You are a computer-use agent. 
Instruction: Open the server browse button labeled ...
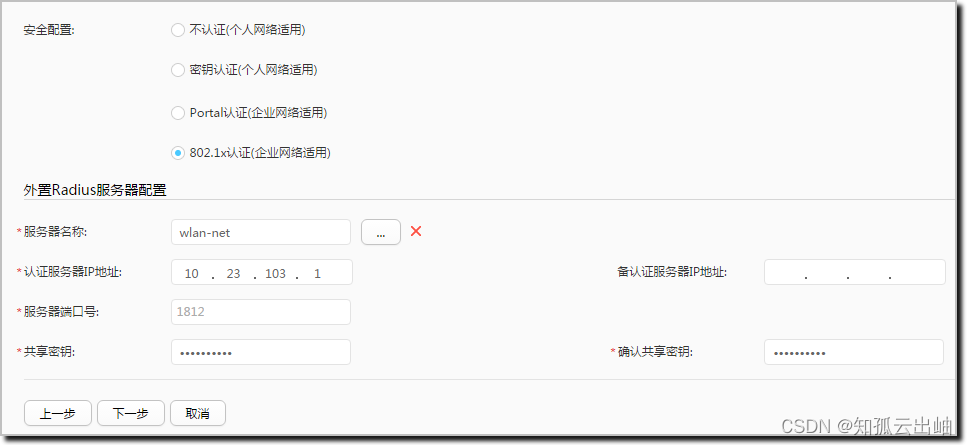coord(381,232)
